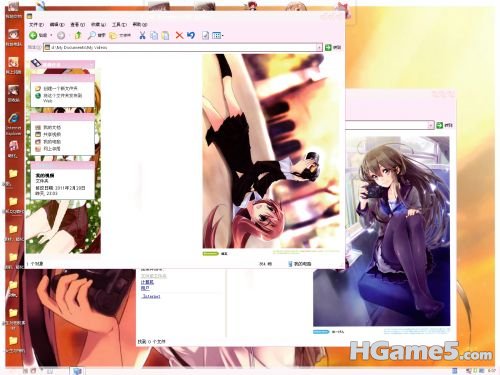Screen dimensions: 500x375
Task: Expand the back window address dropdown arrow
Action: click(x=431, y=125)
